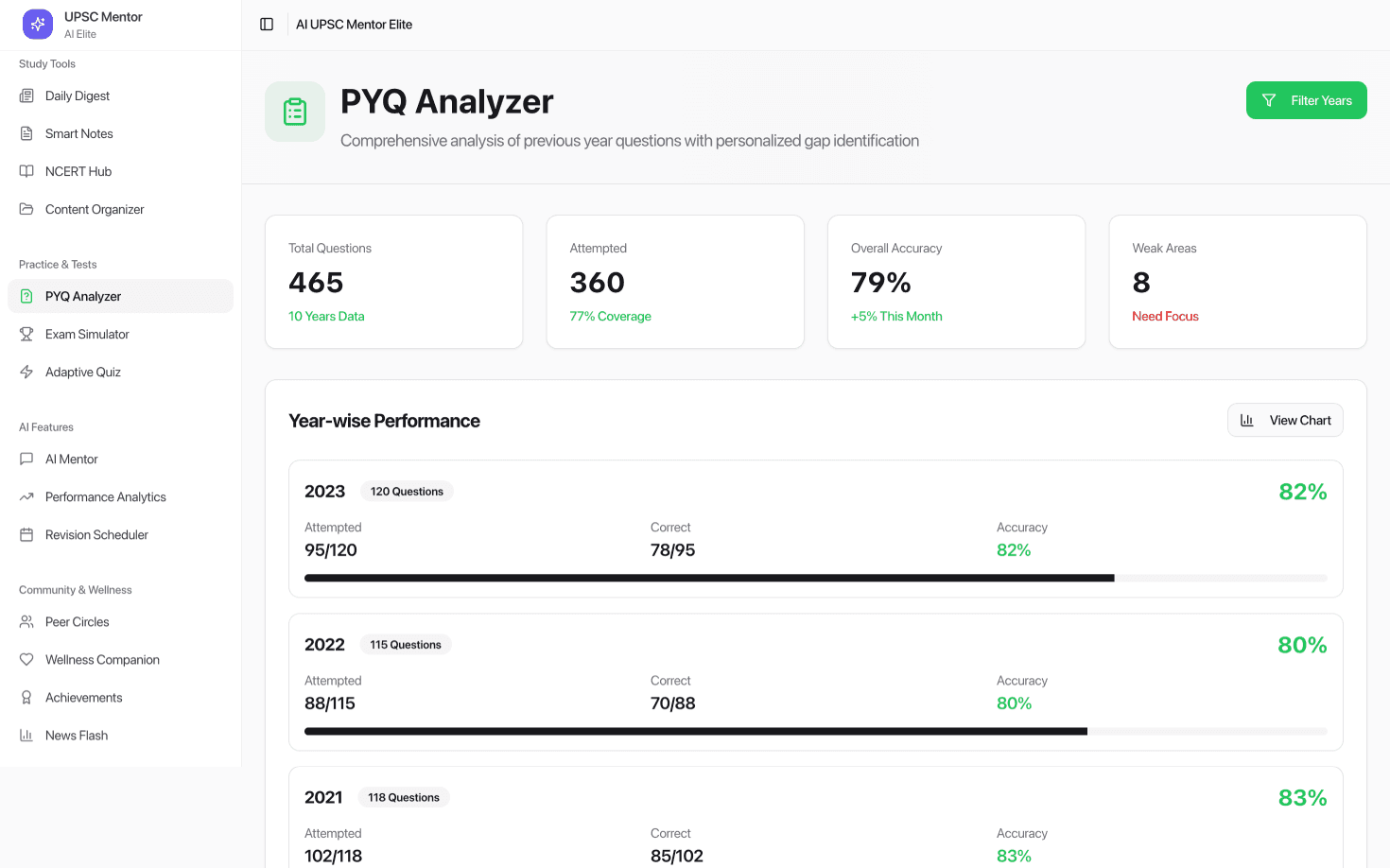The height and width of the screenshot is (868, 1390).
Task: Click the AI Mentor chat icon
Action: pos(26,459)
